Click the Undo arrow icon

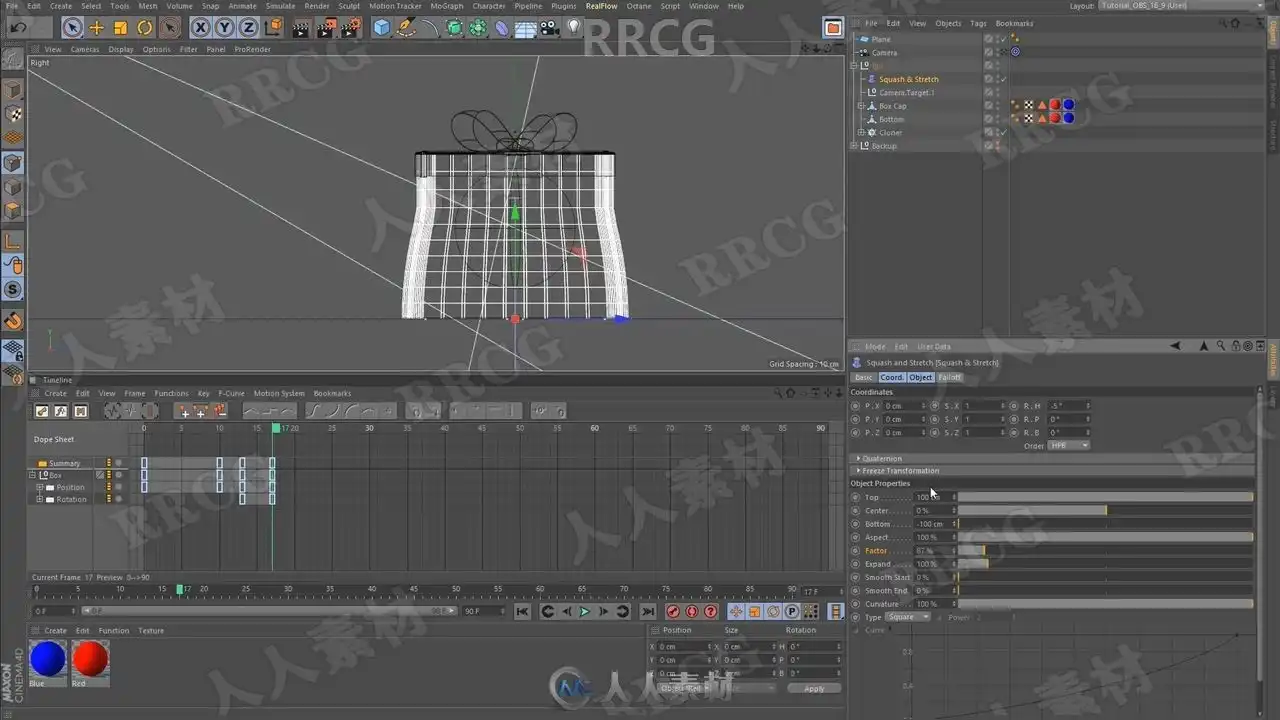(x=18, y=28)
